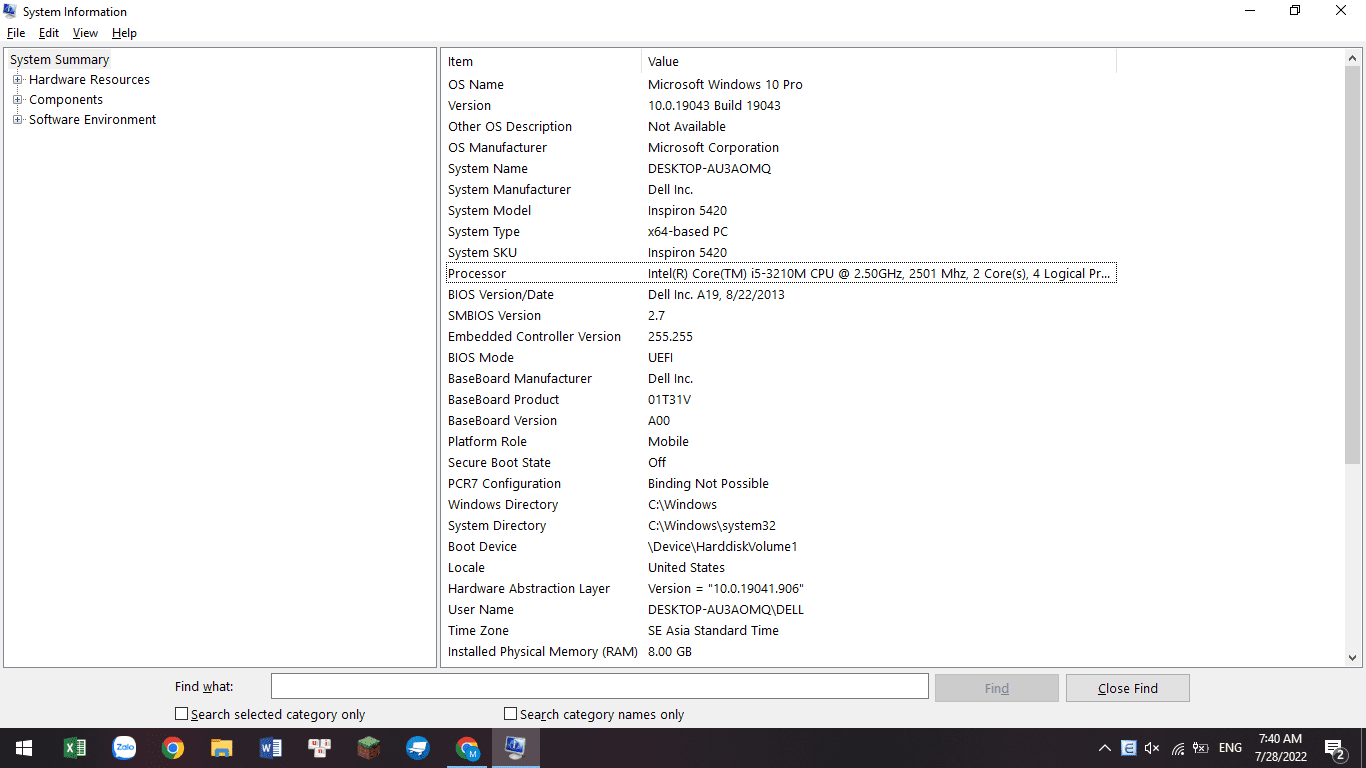Select the 'Secure Boot State' item

tap(499, 463)
